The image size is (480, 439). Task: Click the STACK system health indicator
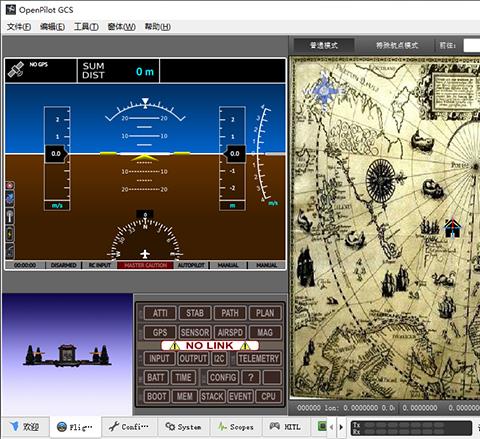212,397
